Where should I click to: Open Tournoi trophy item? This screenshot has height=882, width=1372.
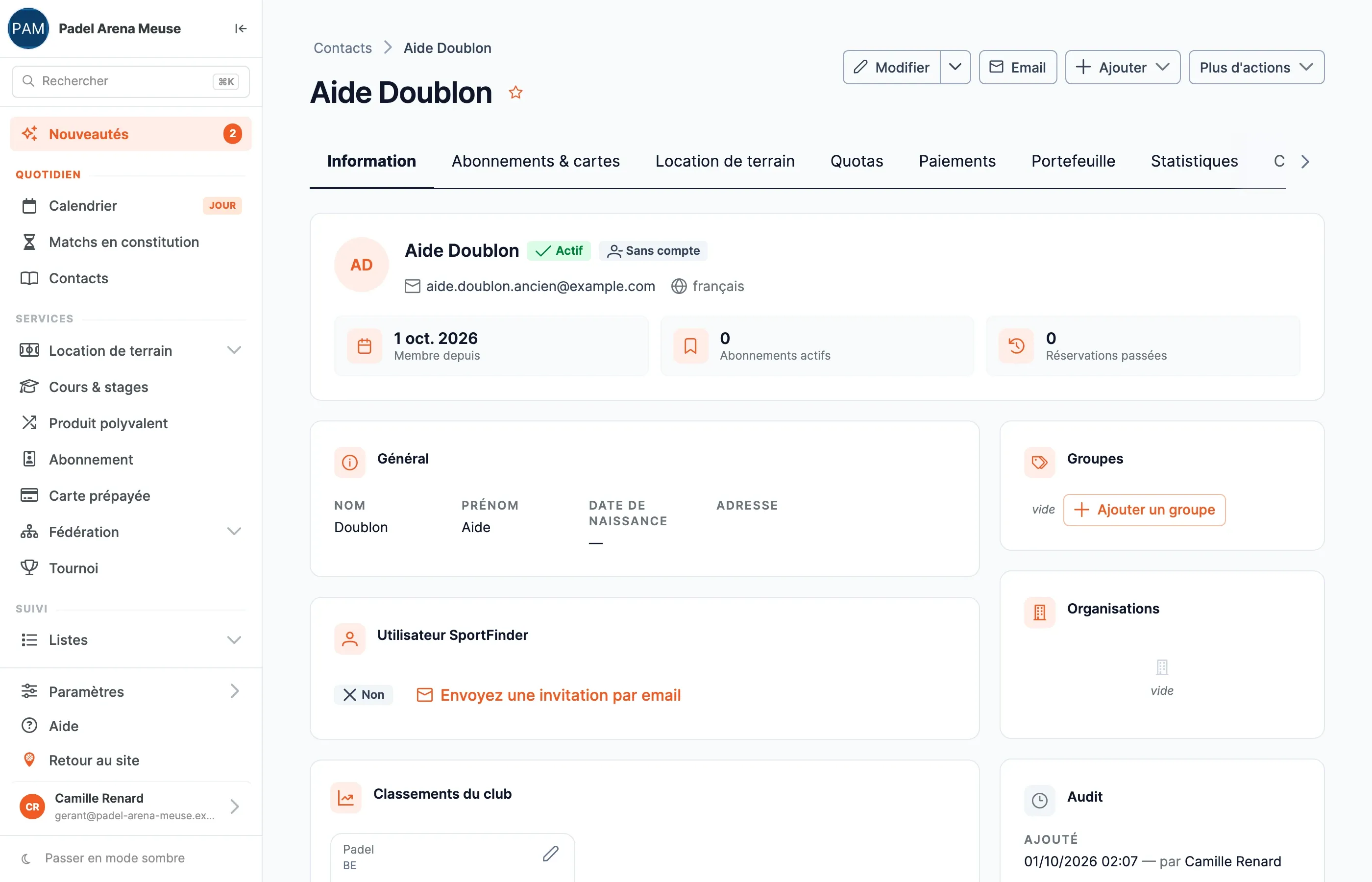click(130, 568)
